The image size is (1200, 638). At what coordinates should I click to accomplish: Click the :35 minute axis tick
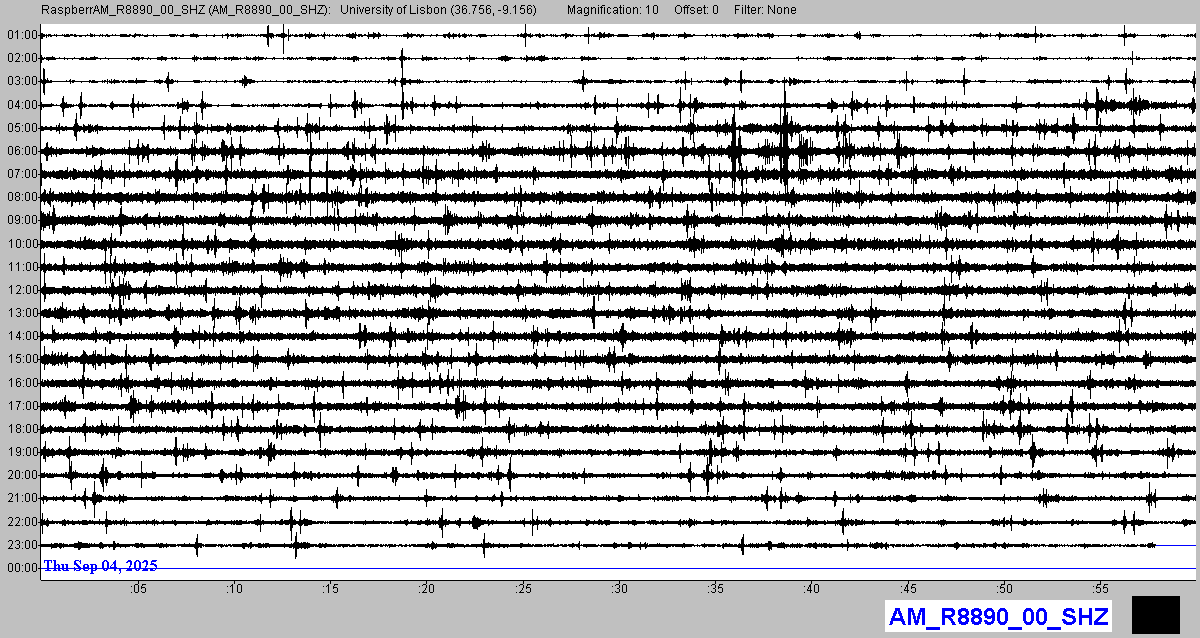[715, 588]
